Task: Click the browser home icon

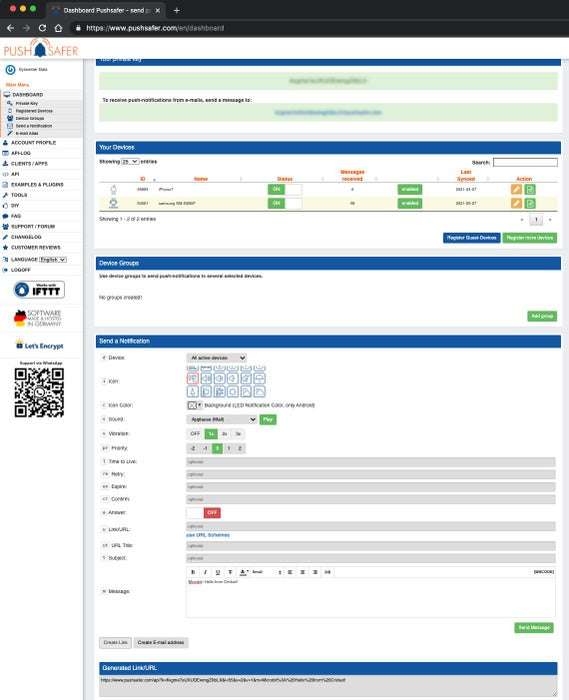Action: tap(58, 28)
